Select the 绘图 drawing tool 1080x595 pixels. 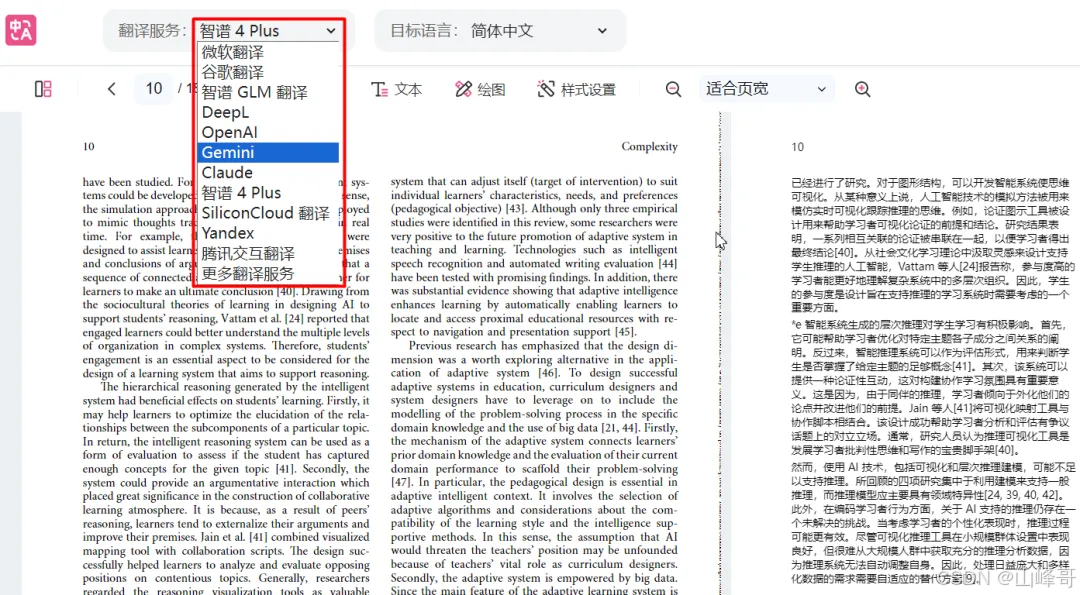[480, 90]
